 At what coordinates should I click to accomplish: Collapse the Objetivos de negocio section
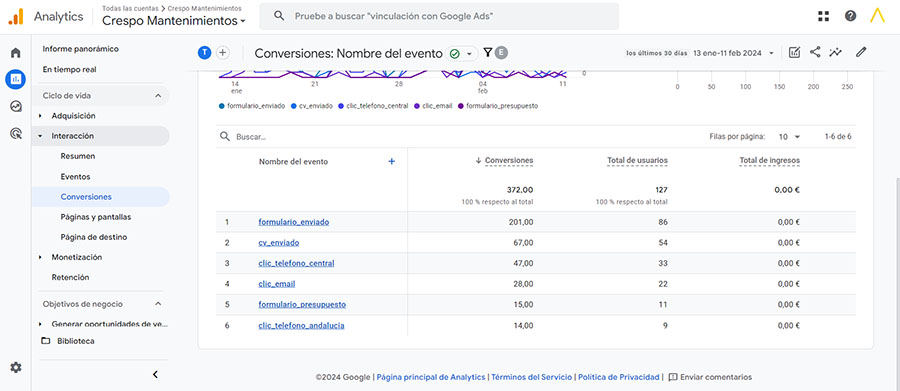pyautogui.click(x=158, y=304)
